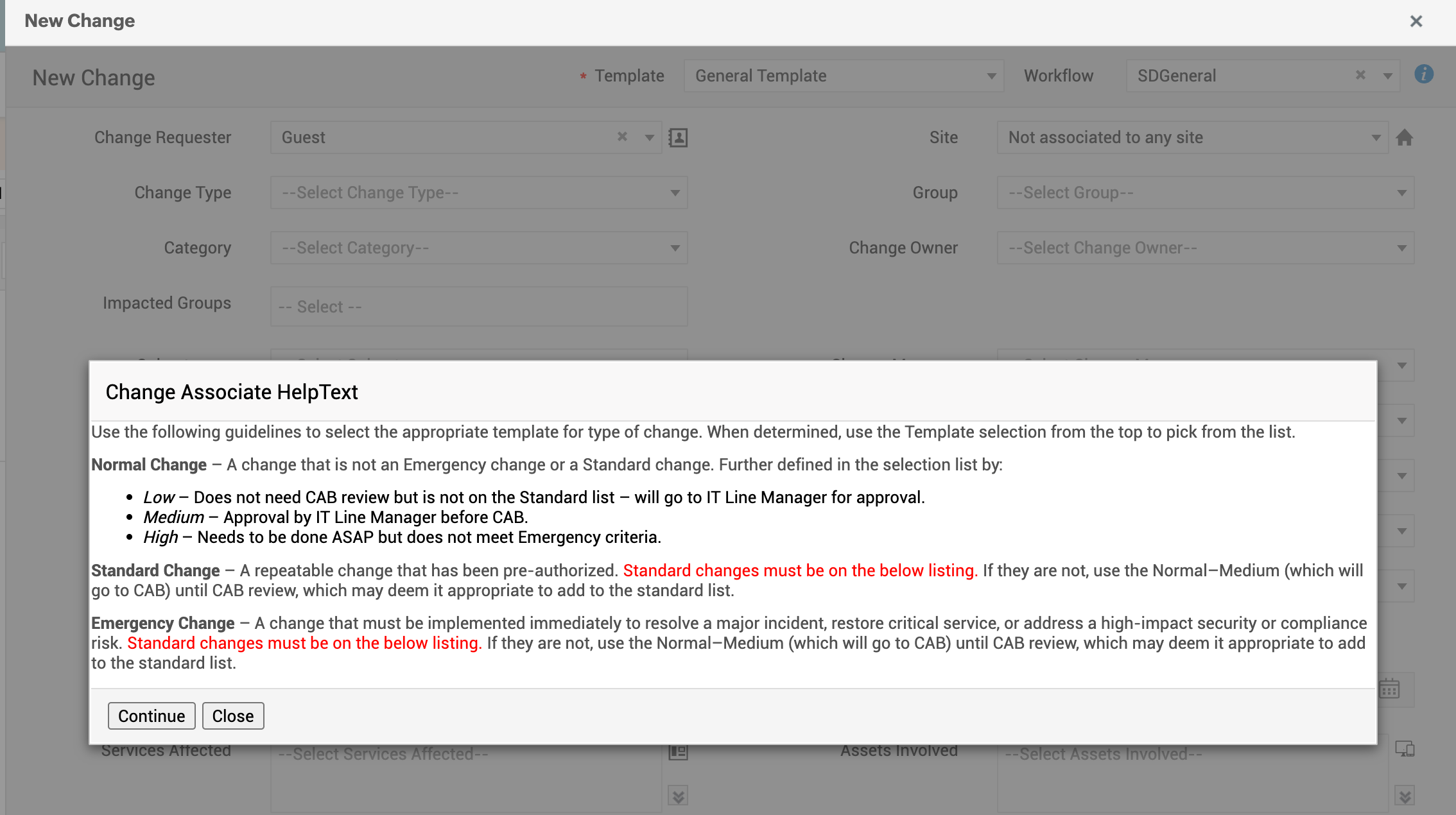Click the home icon next to Site
This screenshot has width=1456, height=815.
[x=1404, y=137]
